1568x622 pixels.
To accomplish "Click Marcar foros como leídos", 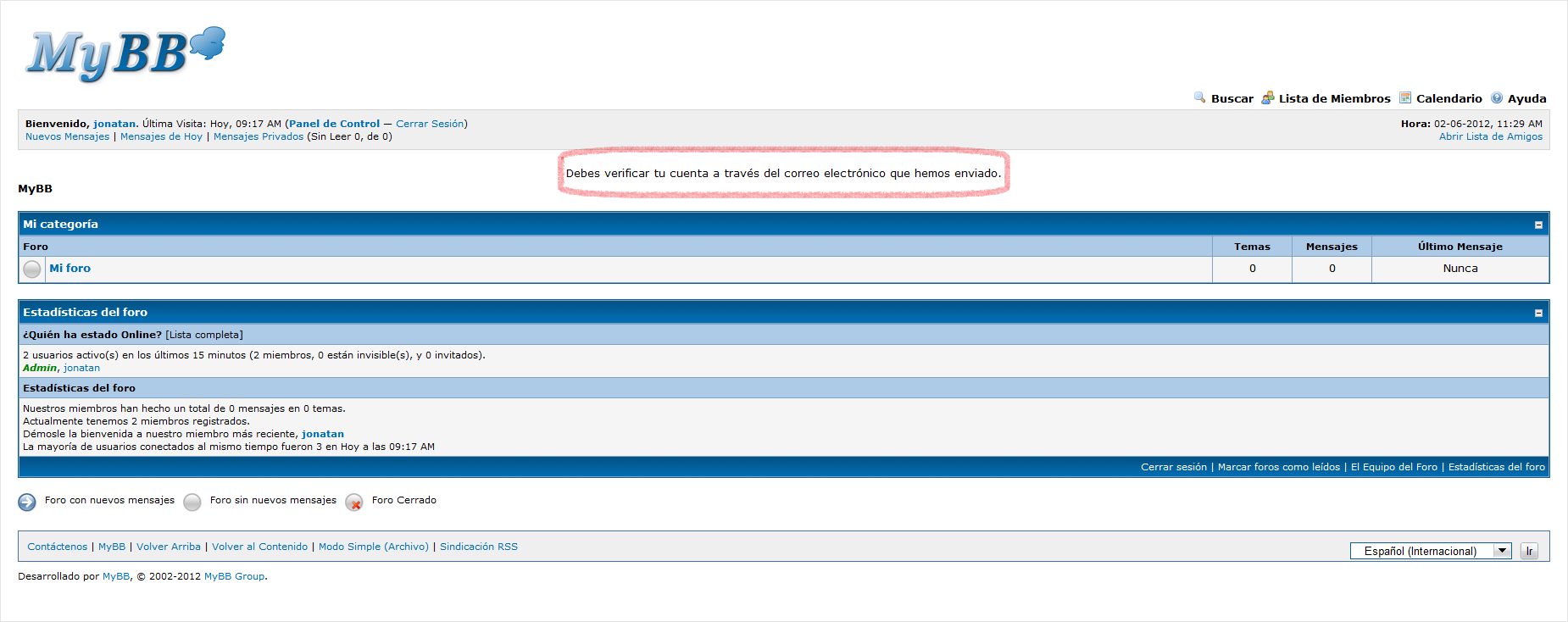I will (1278, 467).
